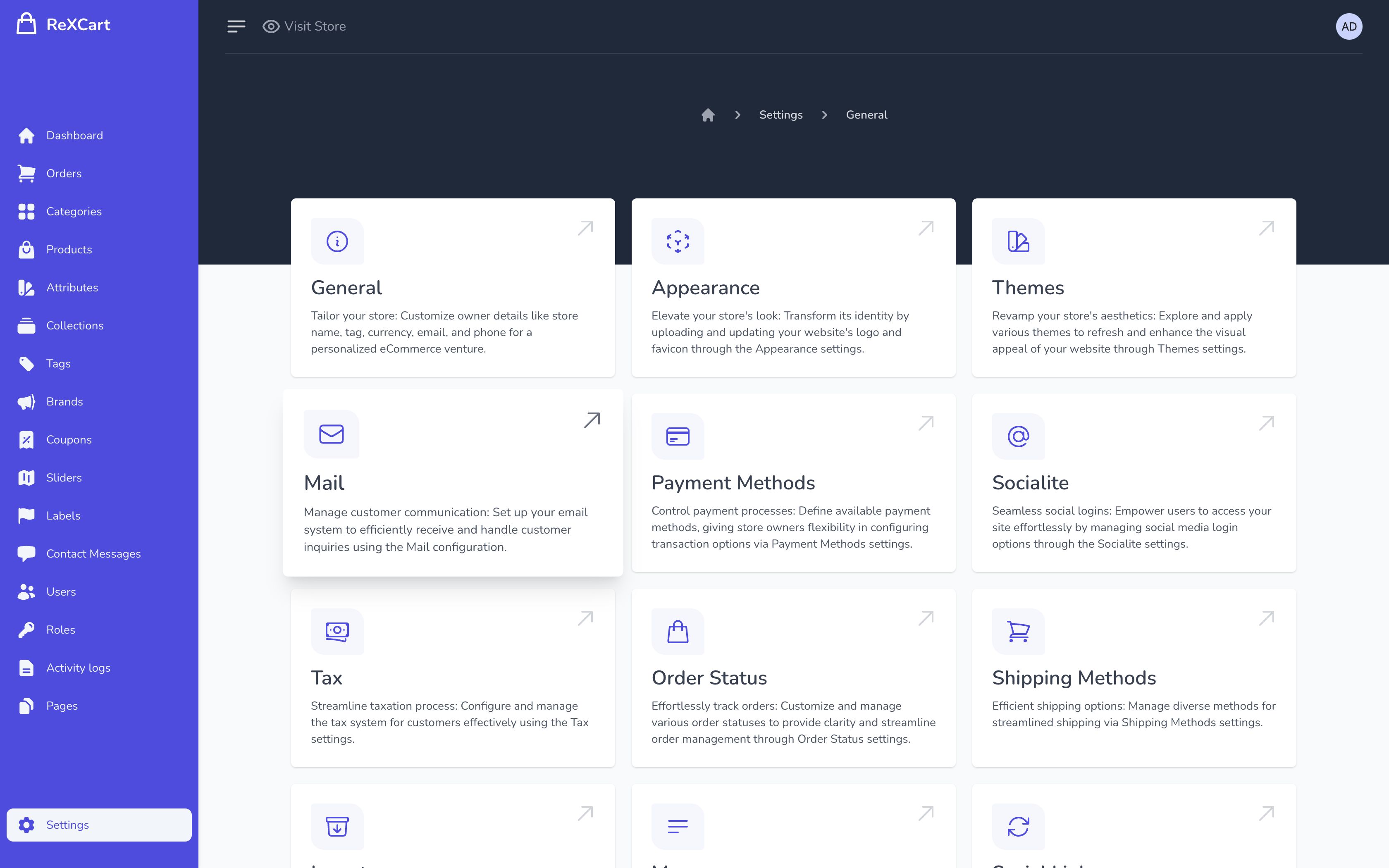Click the ReXCart shopping bag logo
Screen dimensions: 1389x868
(x=26, y=24)
